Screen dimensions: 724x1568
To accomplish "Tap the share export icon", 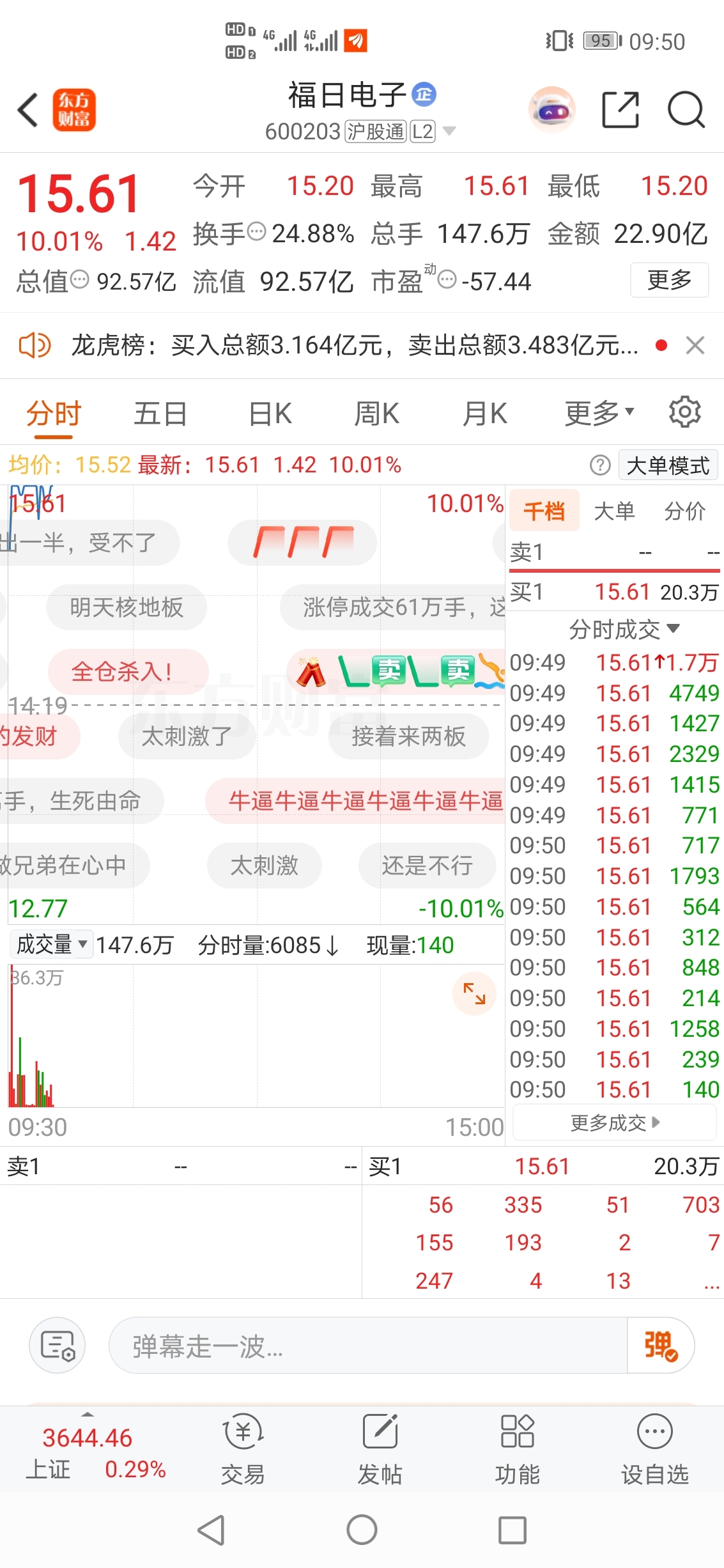I will 620,110.
